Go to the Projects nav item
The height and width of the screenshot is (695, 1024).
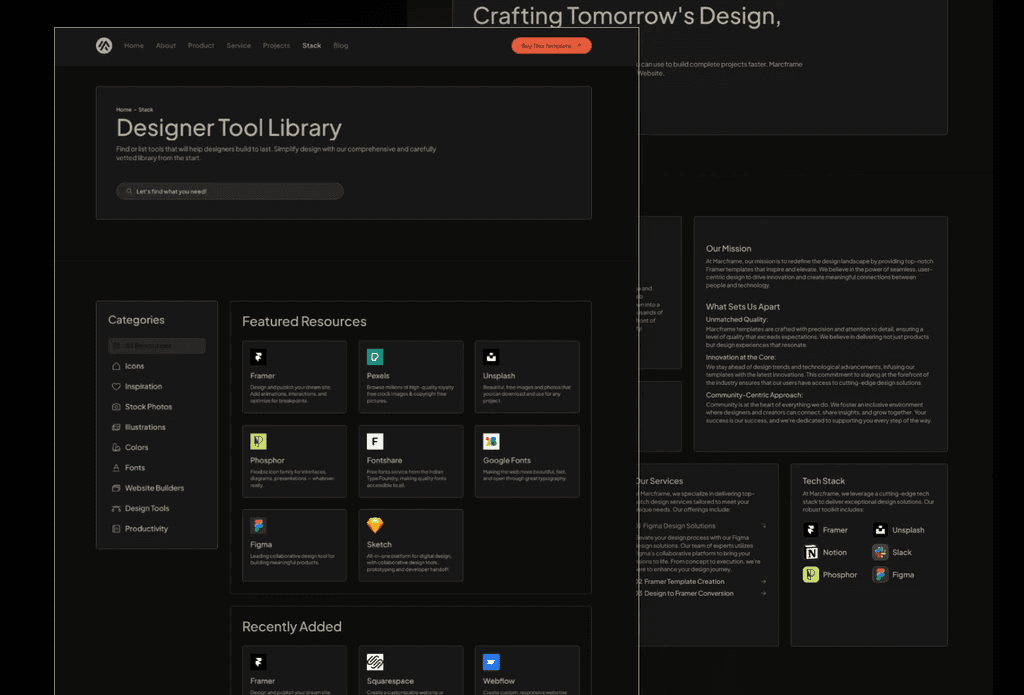pyautogui.click(x=276, y=46)
